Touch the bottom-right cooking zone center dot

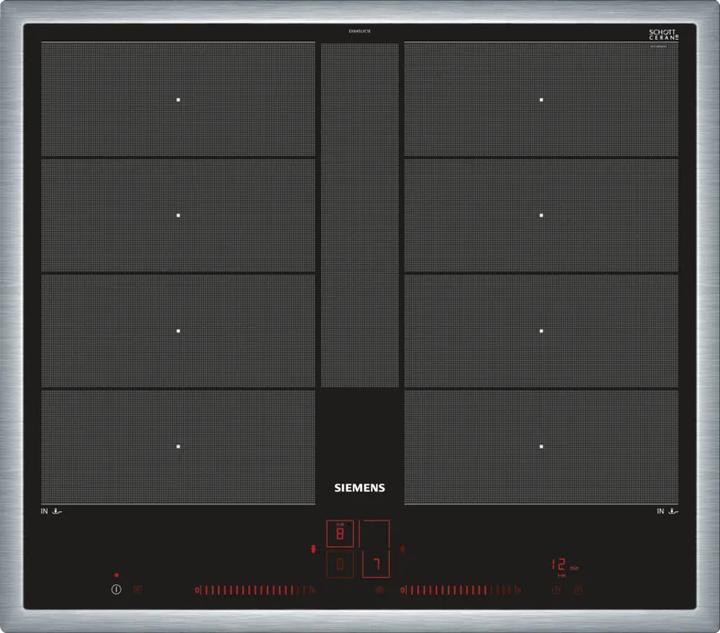tap(541, 446)
